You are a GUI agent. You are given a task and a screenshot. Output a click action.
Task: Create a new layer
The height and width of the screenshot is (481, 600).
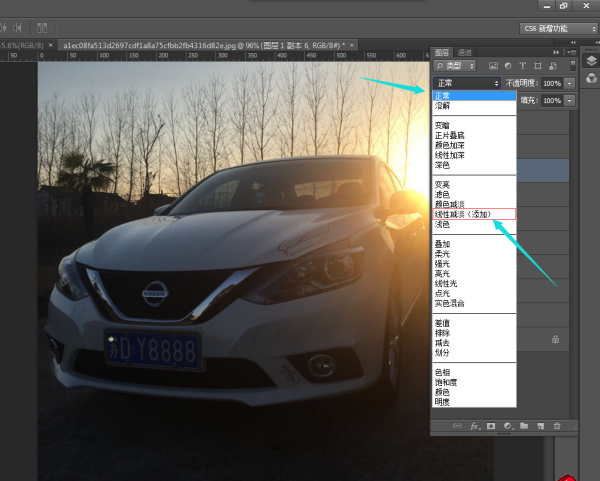point(541,426)
